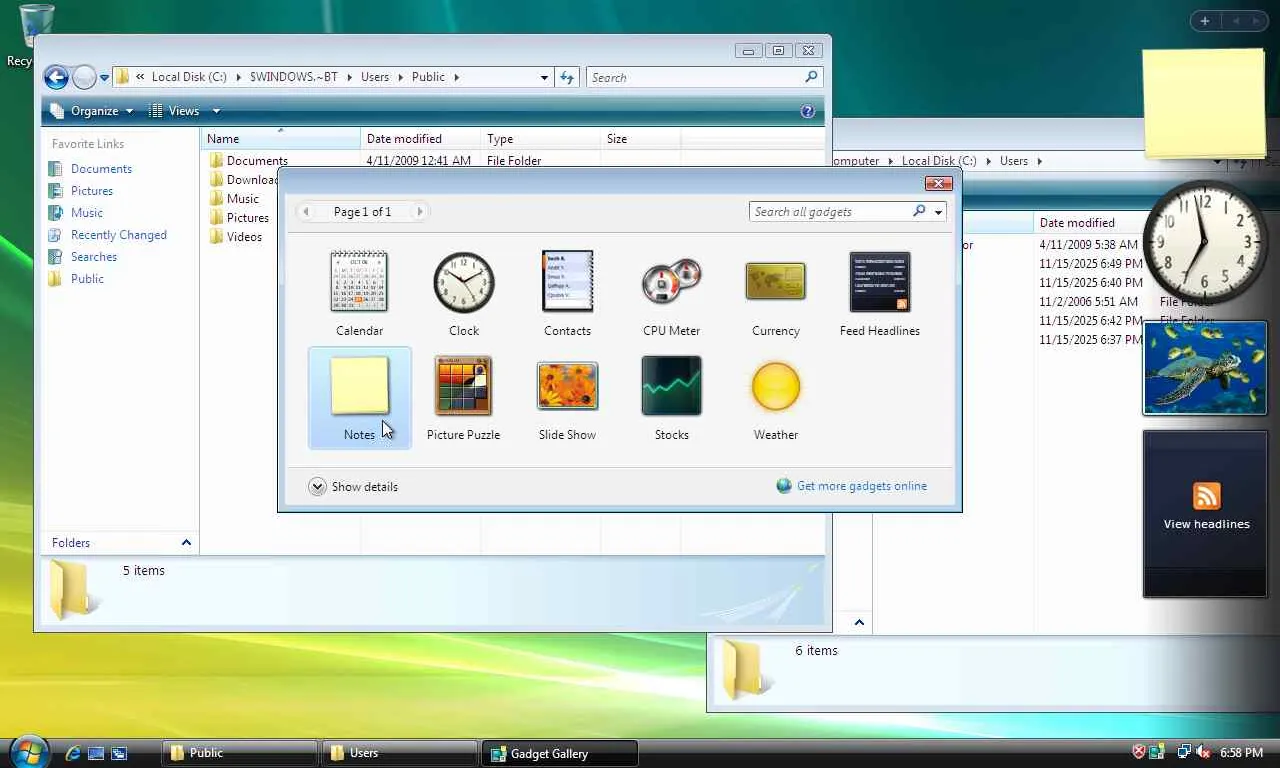Launch Internet Explorer from Quick Launch
1280x768 pixels.
pyautogui.click(x=72, y=753)
